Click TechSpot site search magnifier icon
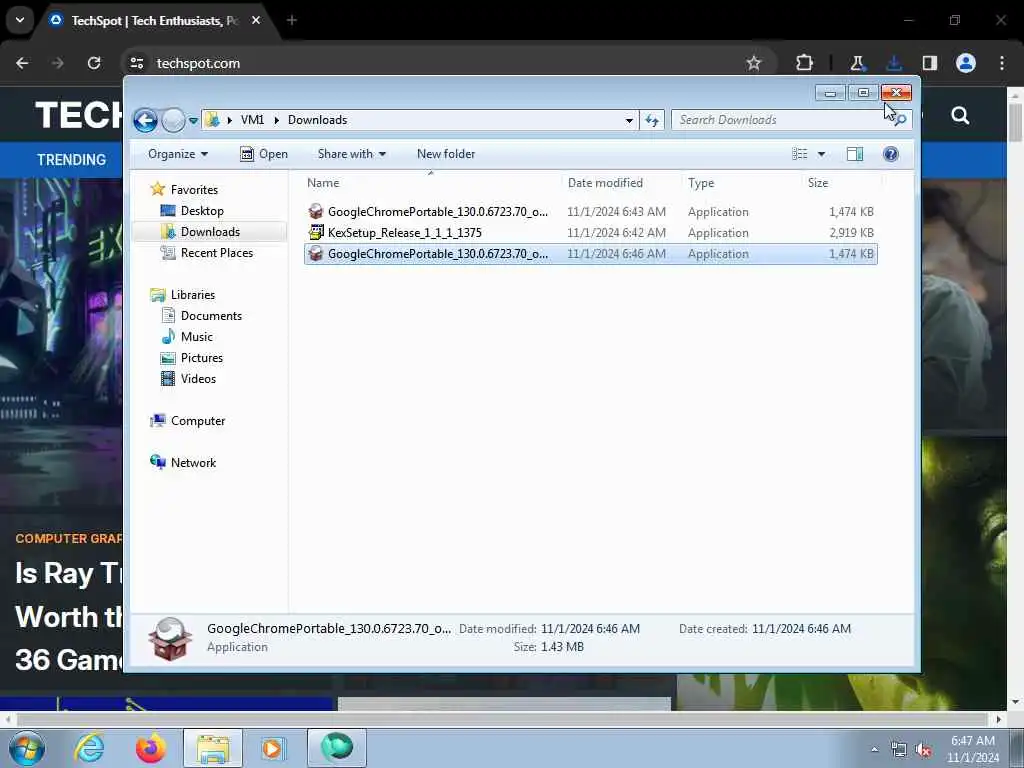Viewport: 1024px width, 768px height. click(x=960, y=116)
